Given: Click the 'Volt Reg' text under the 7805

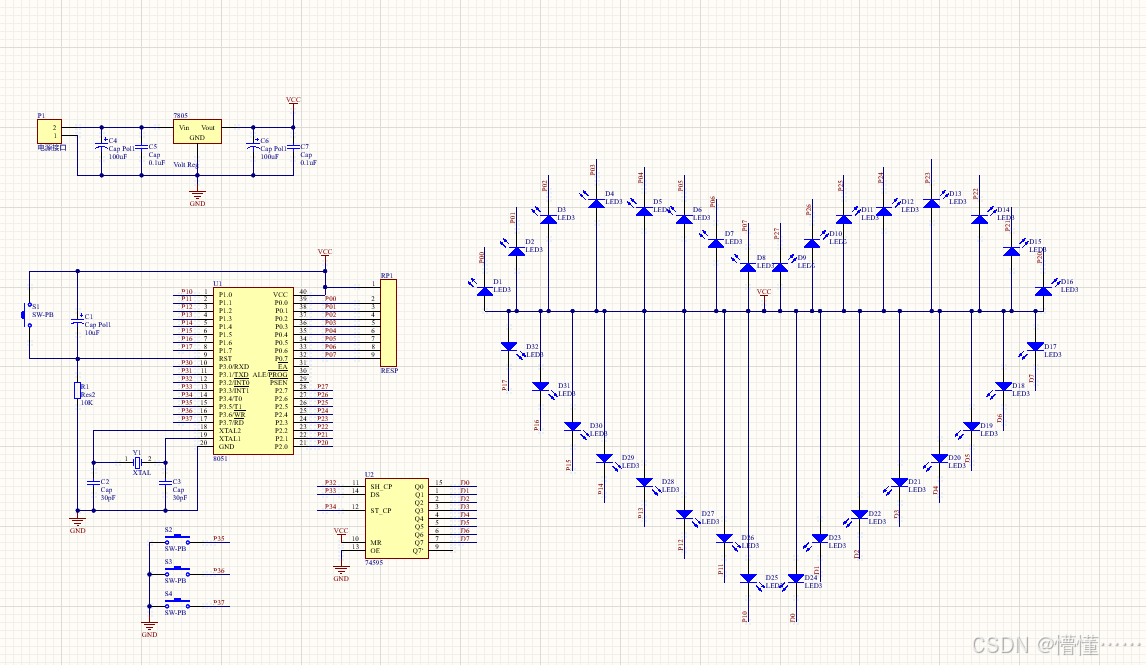Looking at the screenshot, I should tap(186, 164).
